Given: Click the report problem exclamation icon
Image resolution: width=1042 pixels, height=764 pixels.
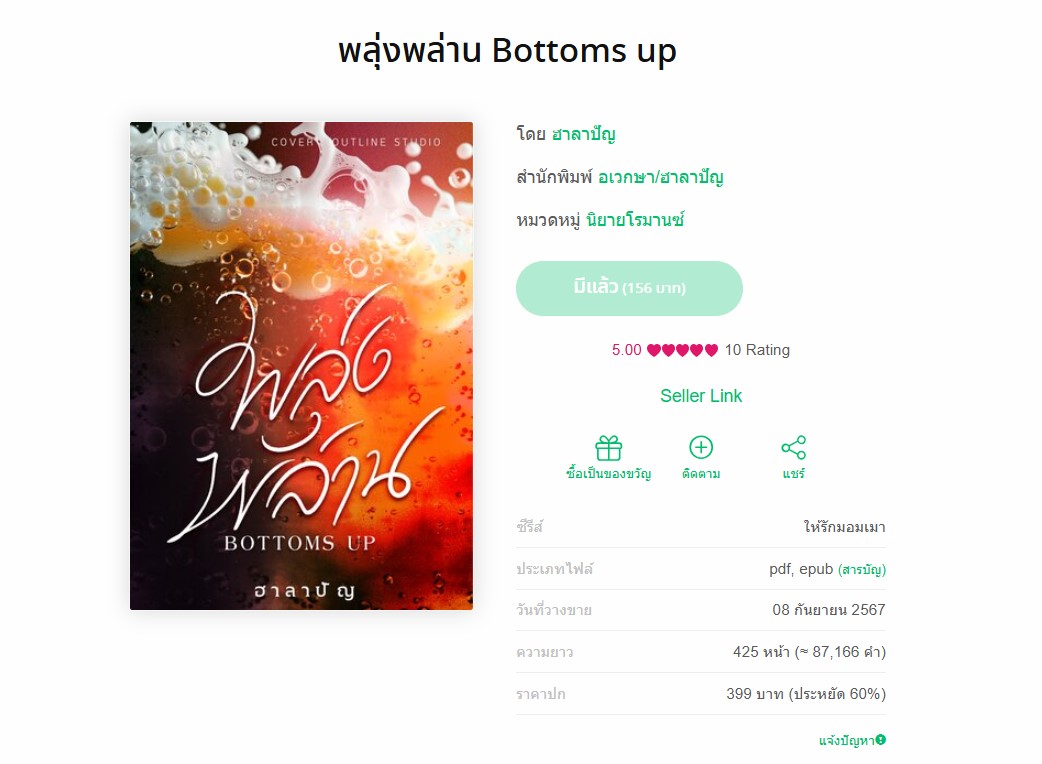Looking at the screenshot, I should click(881, 739).
